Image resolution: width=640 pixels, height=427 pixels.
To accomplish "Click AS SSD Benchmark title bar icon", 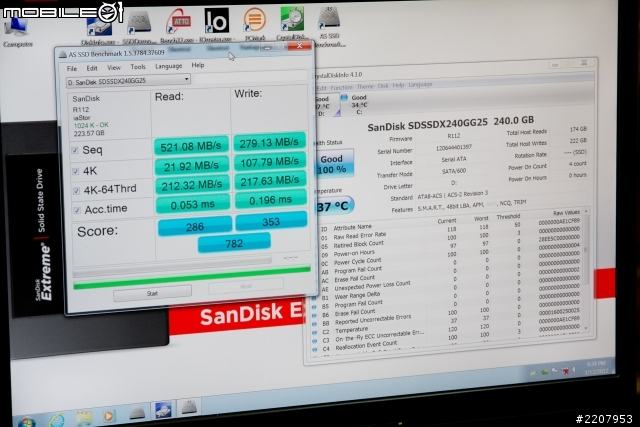I will [62, 54].
